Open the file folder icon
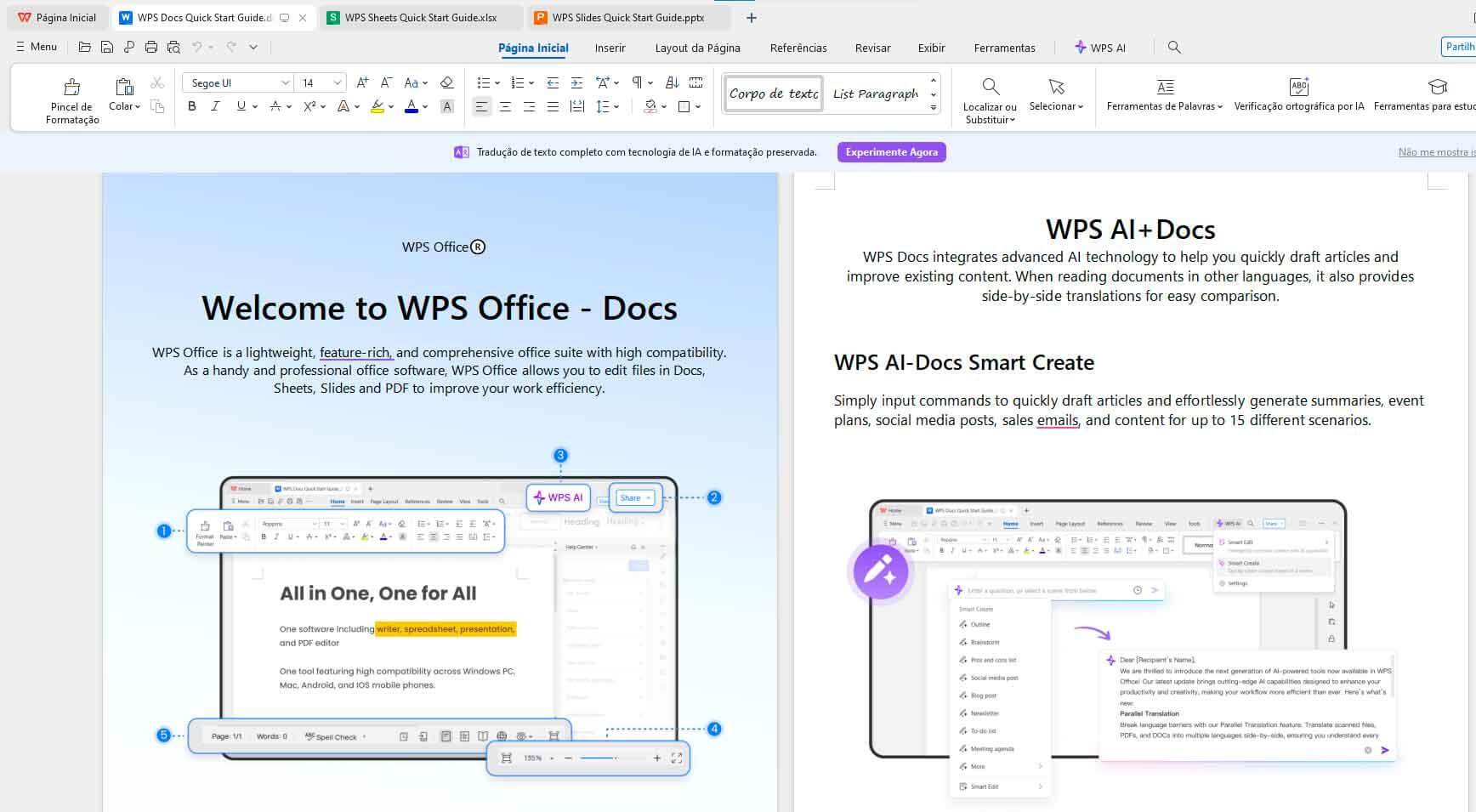1476x812 pixels. coord(84,48)
